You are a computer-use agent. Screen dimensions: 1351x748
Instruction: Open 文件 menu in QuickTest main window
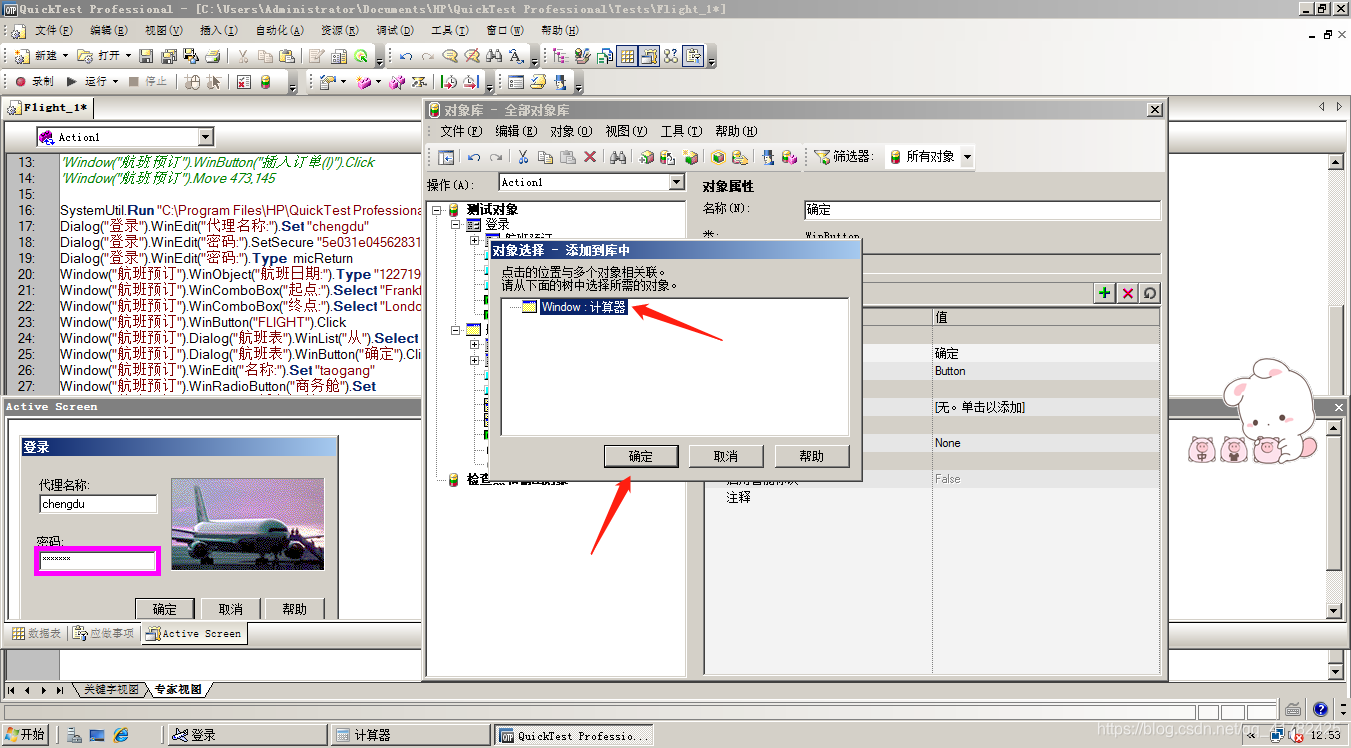click(x=55, y=31)
